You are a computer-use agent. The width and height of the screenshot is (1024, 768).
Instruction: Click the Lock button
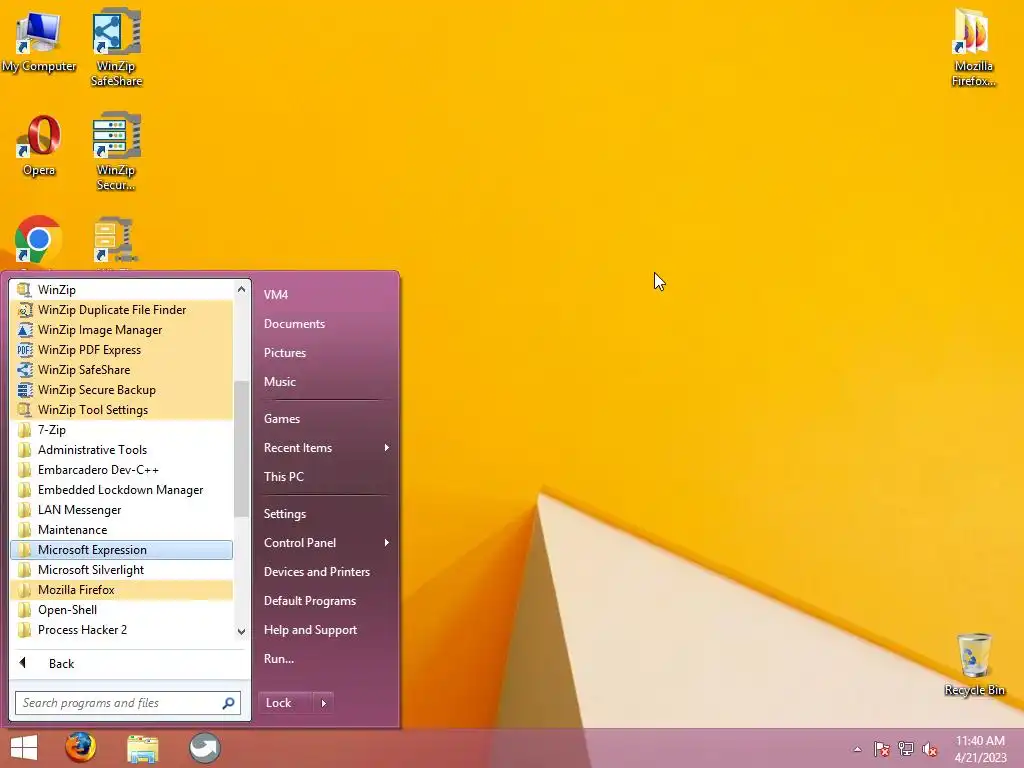pyautogui.click(x=285, y=703)
